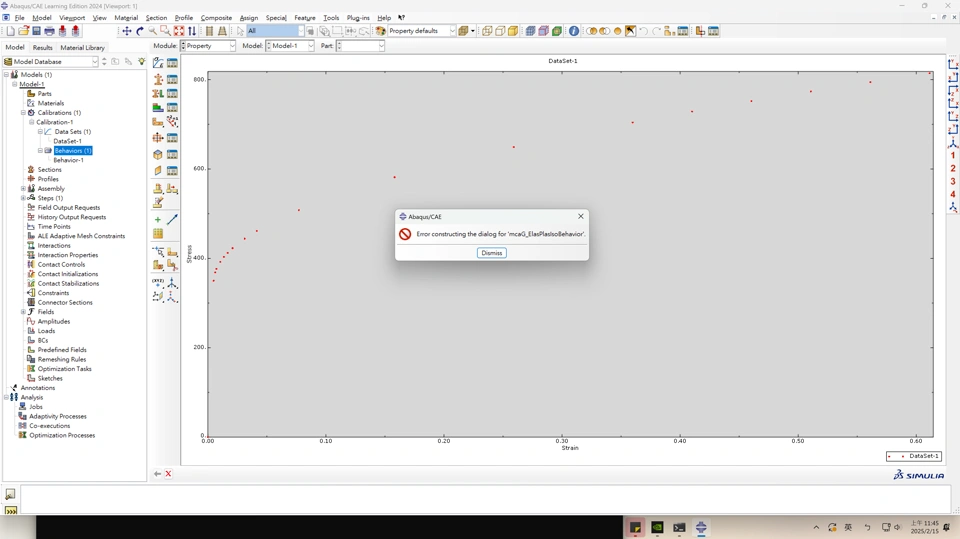The width and height of the screenshot is (960, 539).
Task: Open the Viewport menu
Action: click(x=72, y=18)
